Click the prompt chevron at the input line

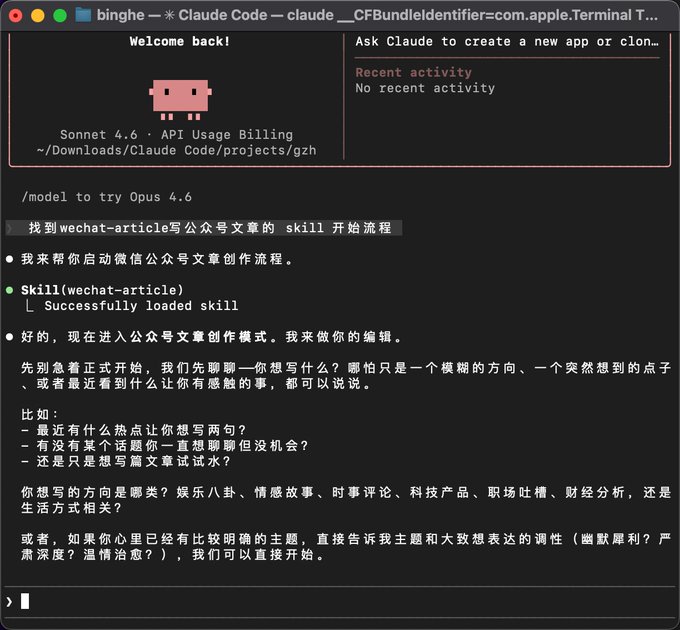pyautogui.click(x=9, y=601)
